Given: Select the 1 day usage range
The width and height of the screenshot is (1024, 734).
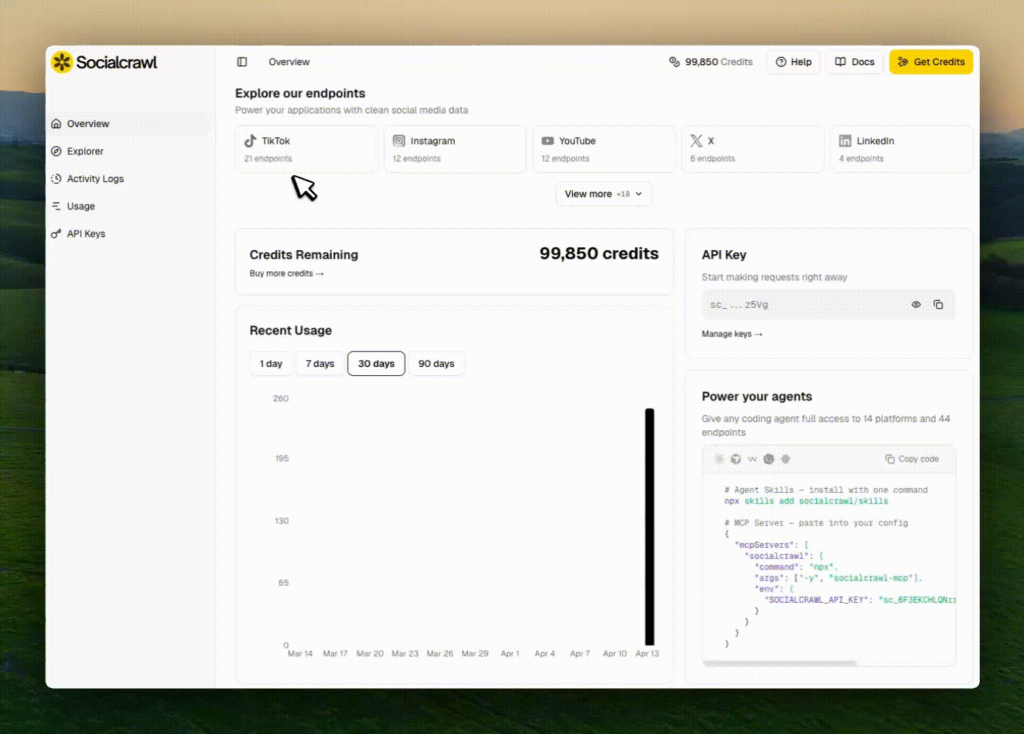Looking at the screenshot, I should pos(271,364).
